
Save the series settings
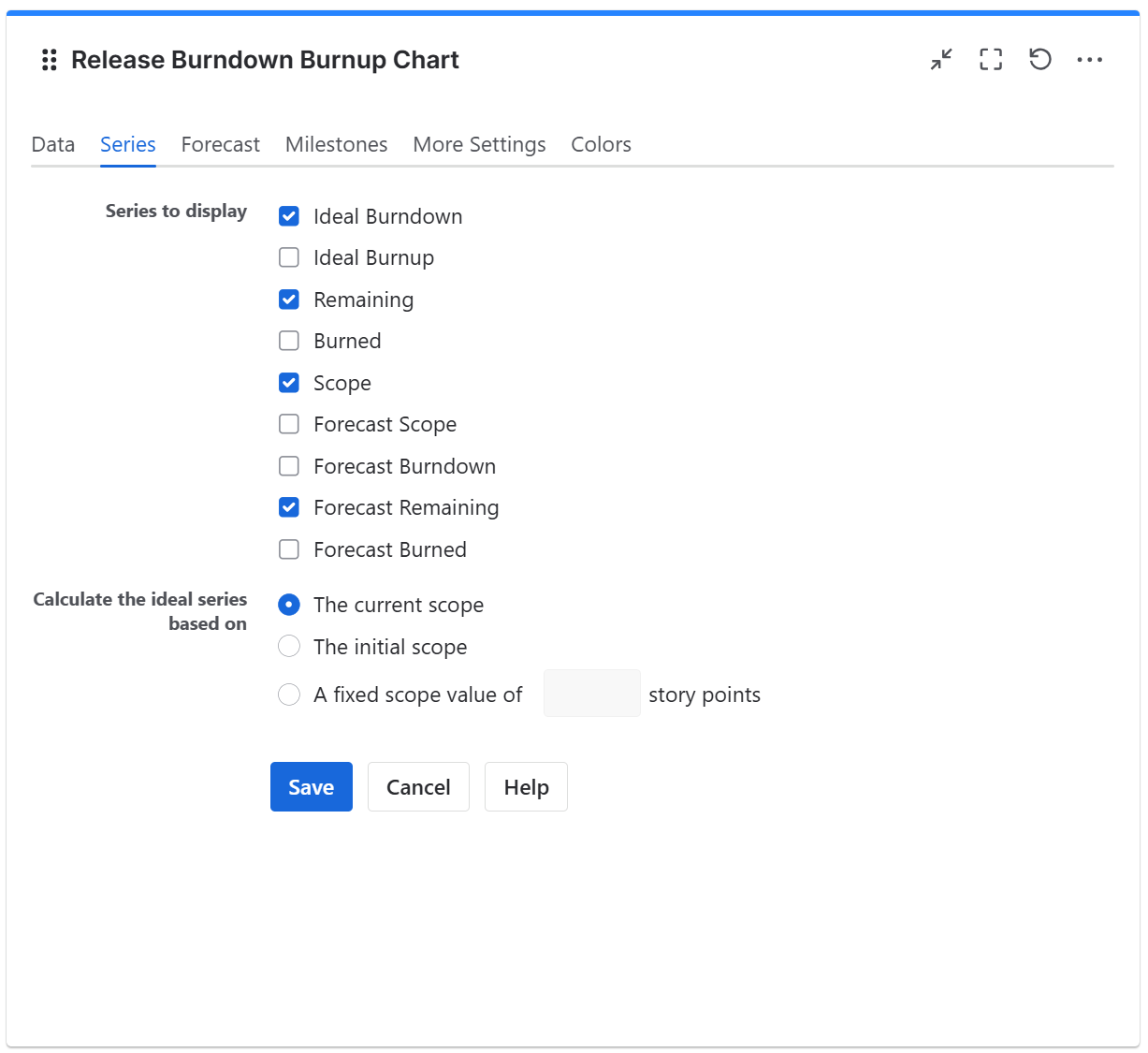(x=312, y=786)
